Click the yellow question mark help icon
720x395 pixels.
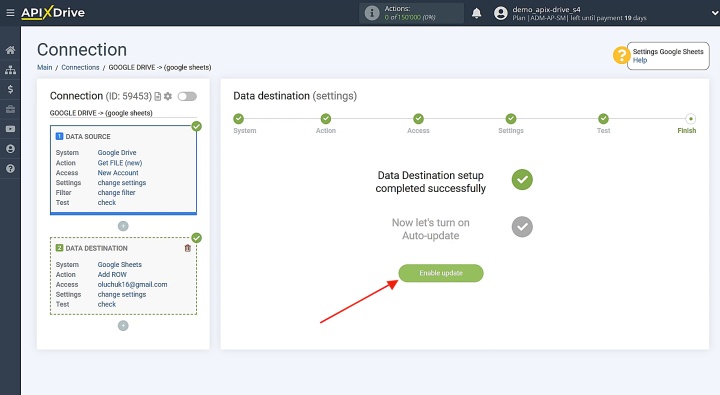tap(621, 55)
